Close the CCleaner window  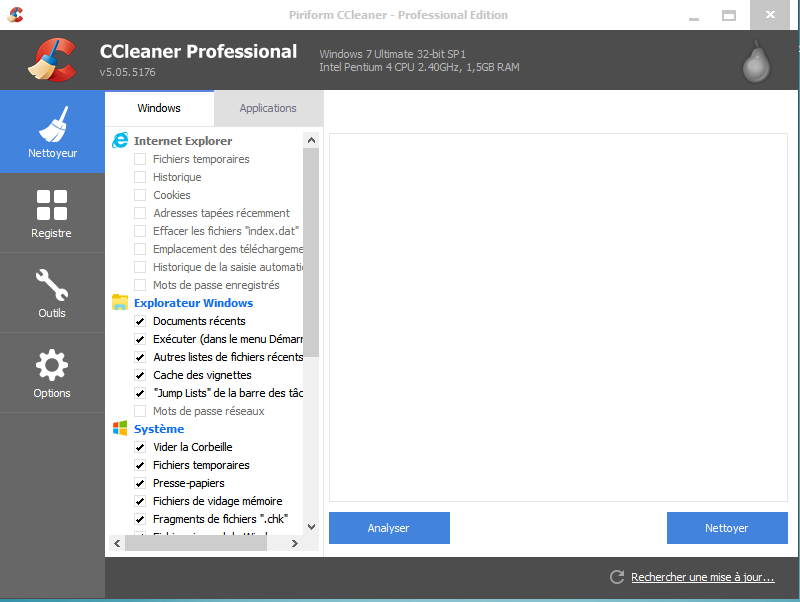click(770, 15)
